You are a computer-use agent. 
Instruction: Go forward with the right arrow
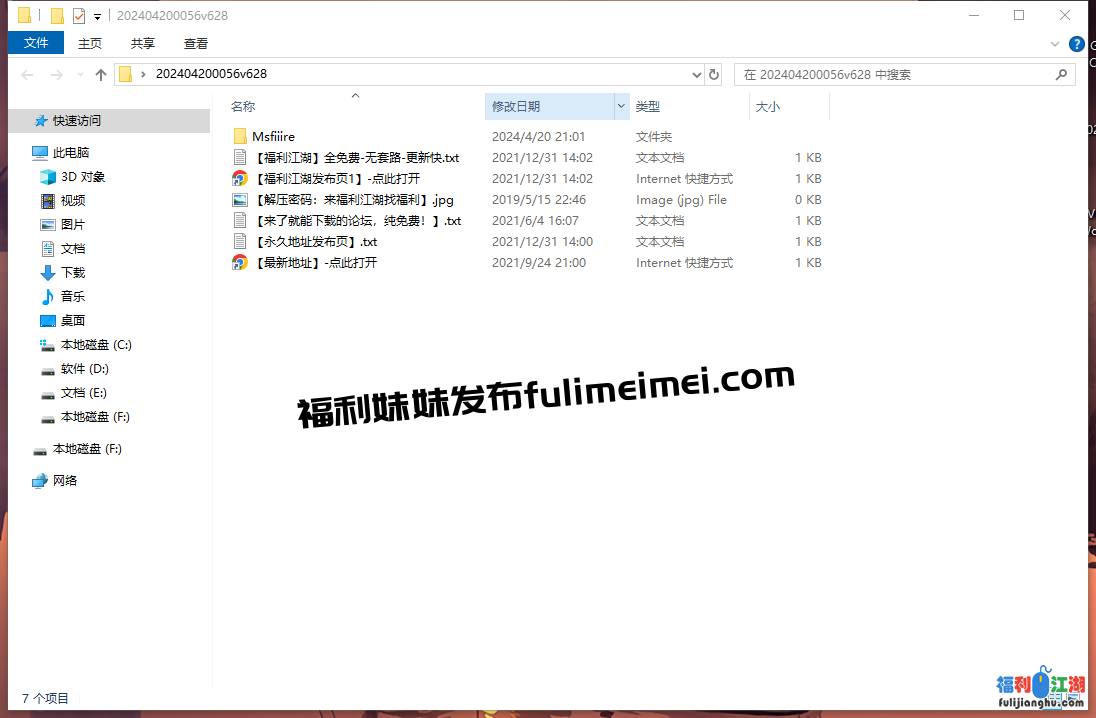(57, 74)
